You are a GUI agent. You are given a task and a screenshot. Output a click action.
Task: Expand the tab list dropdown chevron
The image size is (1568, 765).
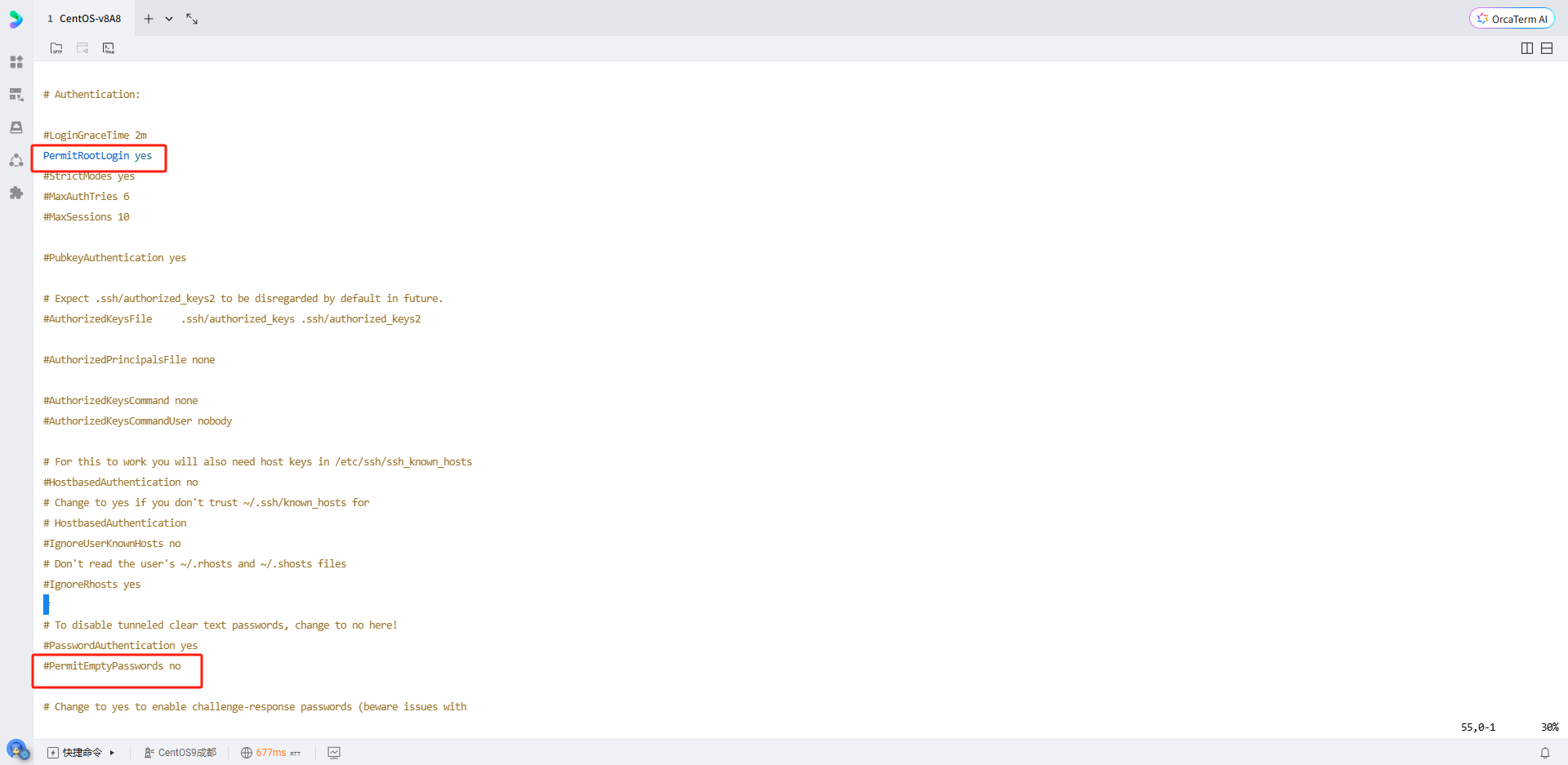169,18
